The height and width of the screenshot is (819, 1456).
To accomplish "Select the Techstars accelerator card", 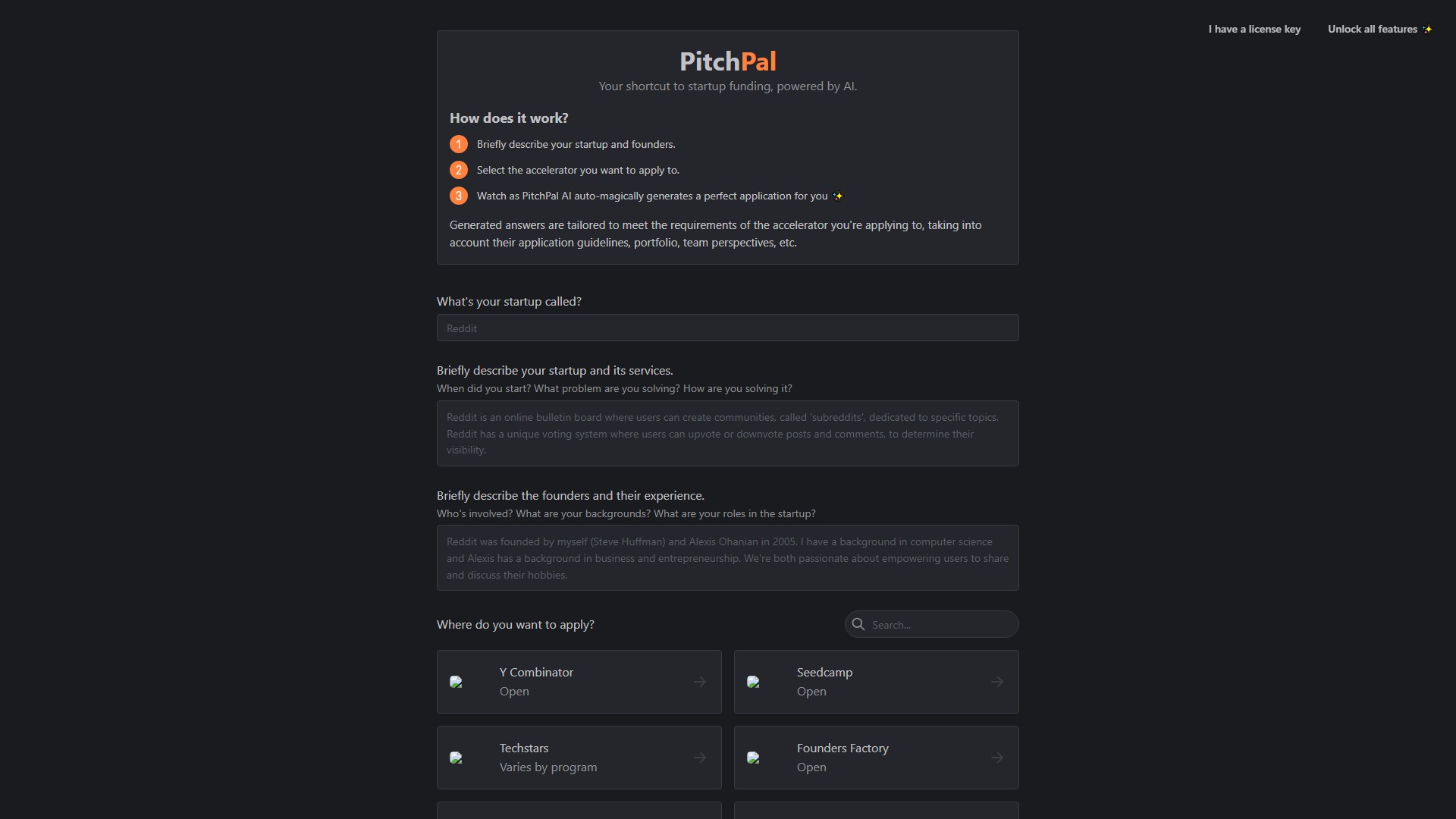I will coord(579,757).
